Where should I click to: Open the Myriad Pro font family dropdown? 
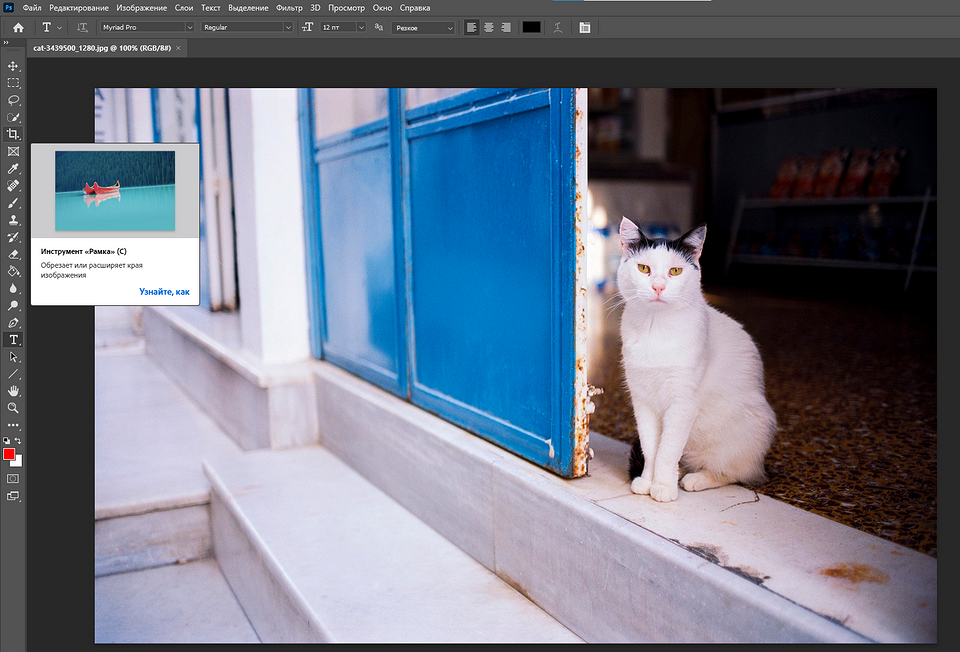click(x=147, y=27)
